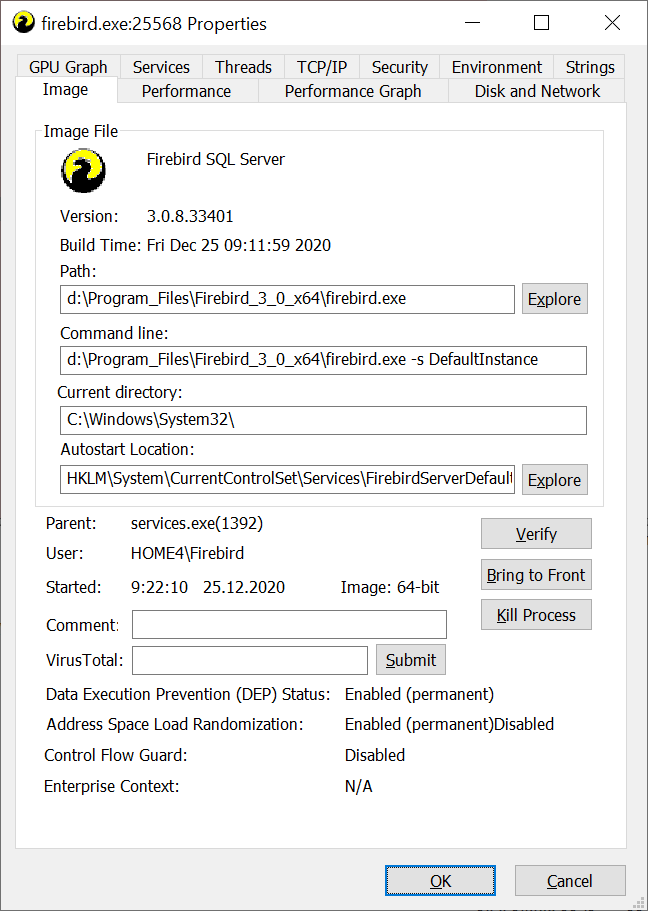Click into the Path text field
Image resolution: width=648 pixels, height=911 pixels.
287,299
